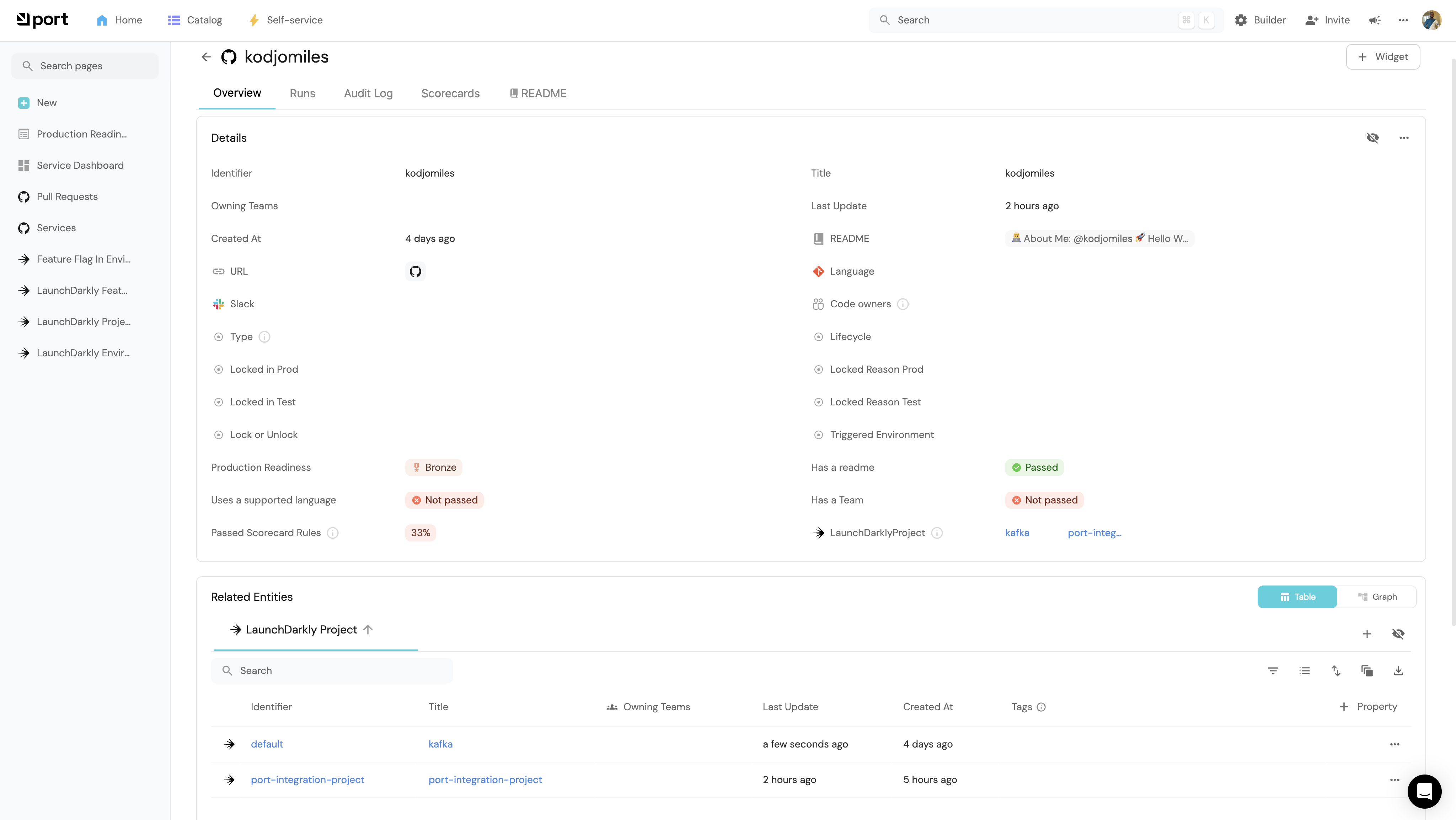Open manage columns icon
1456x820 pixels.
click(1367, 671)
